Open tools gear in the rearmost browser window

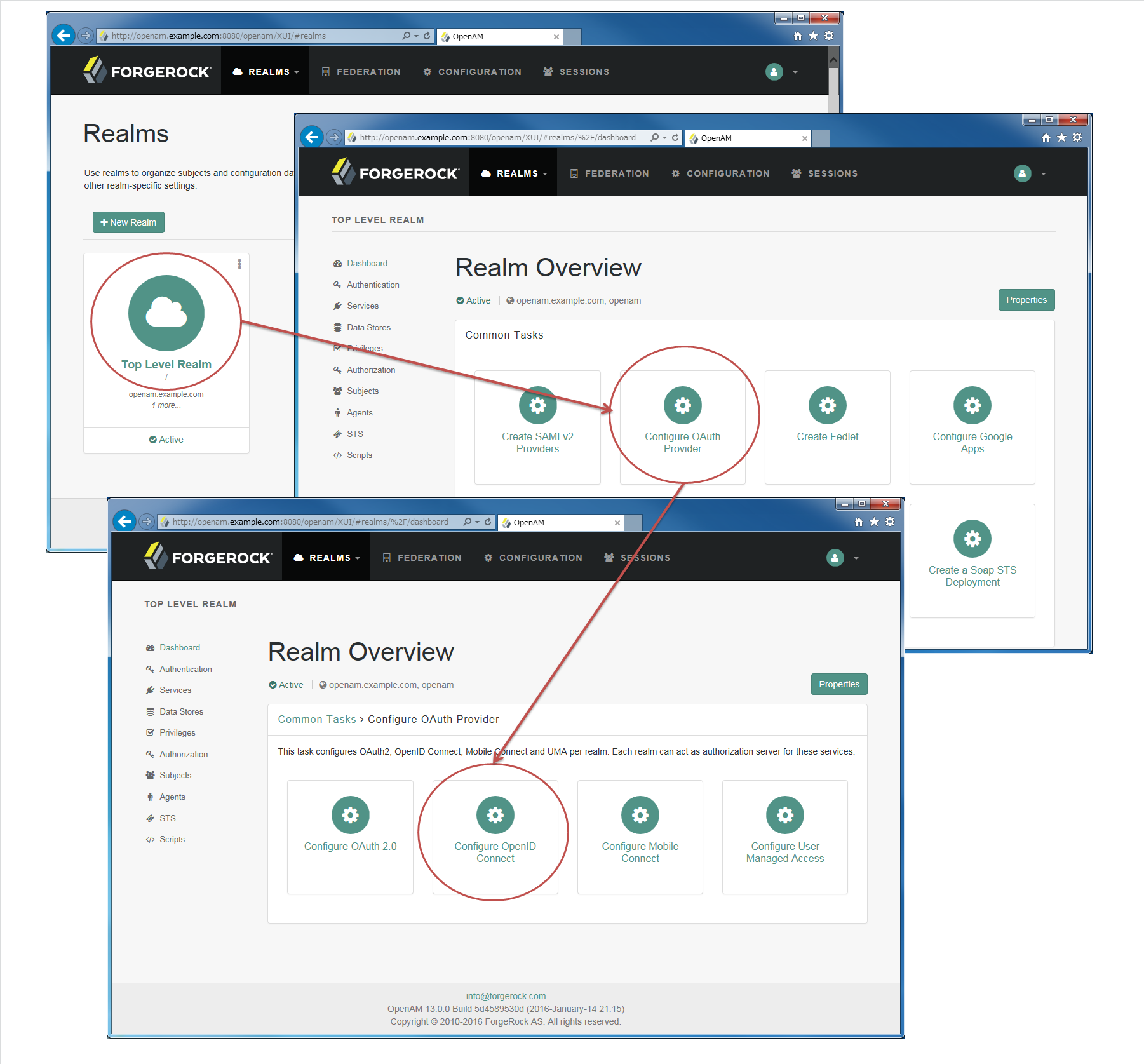pyautogui.click(x=829, y=36)
